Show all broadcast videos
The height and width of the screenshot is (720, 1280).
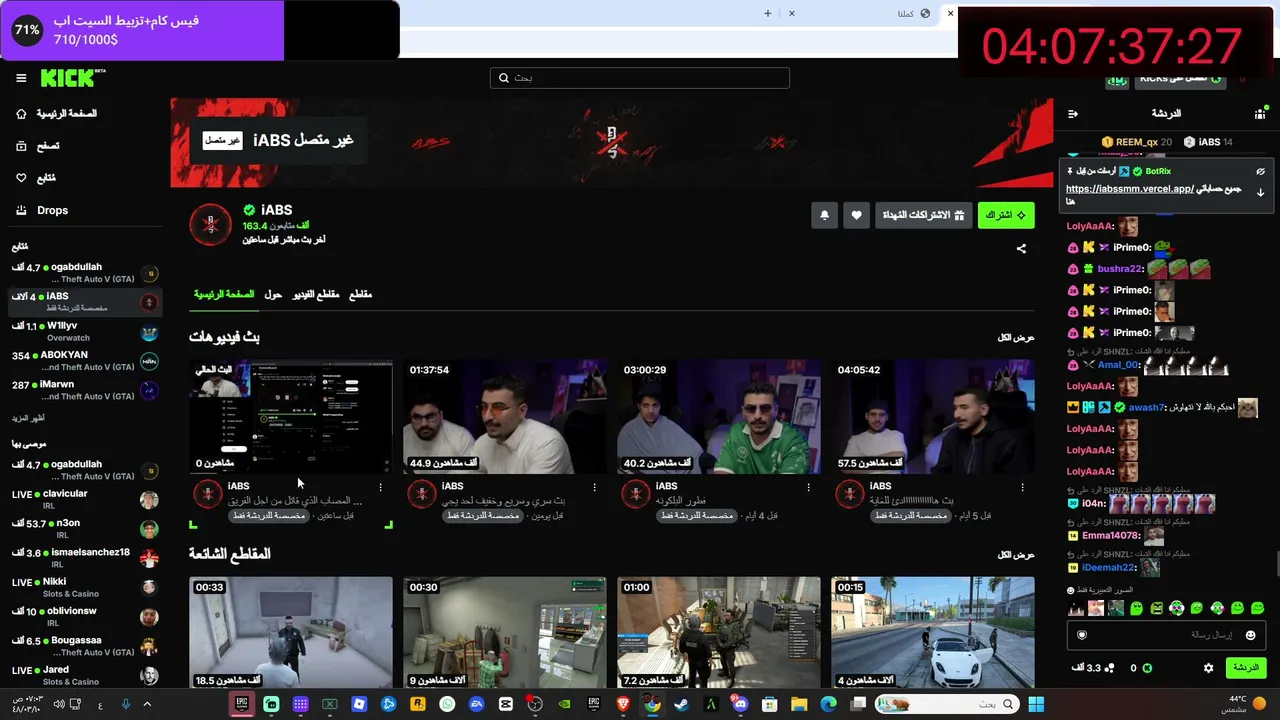pos(1016,338)
